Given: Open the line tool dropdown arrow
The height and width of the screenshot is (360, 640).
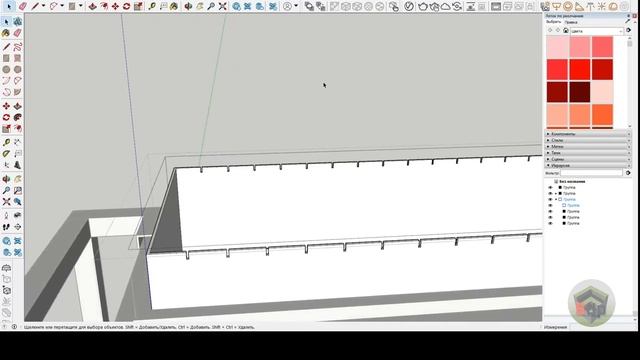Looking at the screenshot, I should 43,6.
